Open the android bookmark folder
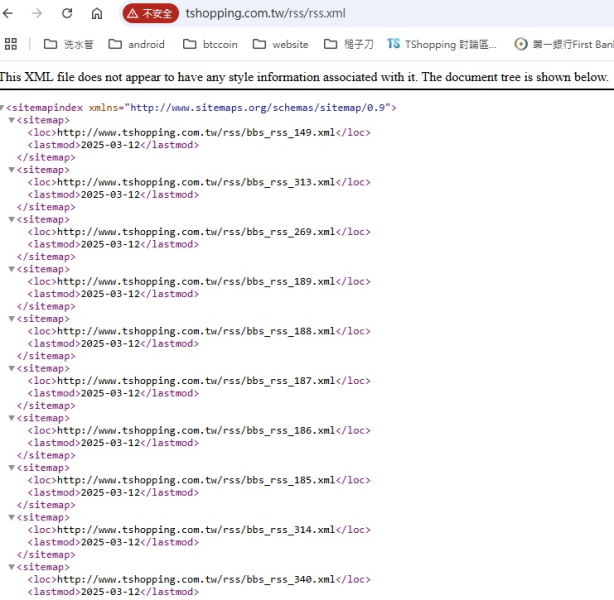This screenshot has width=614, height=600. [x=136, y=44]
